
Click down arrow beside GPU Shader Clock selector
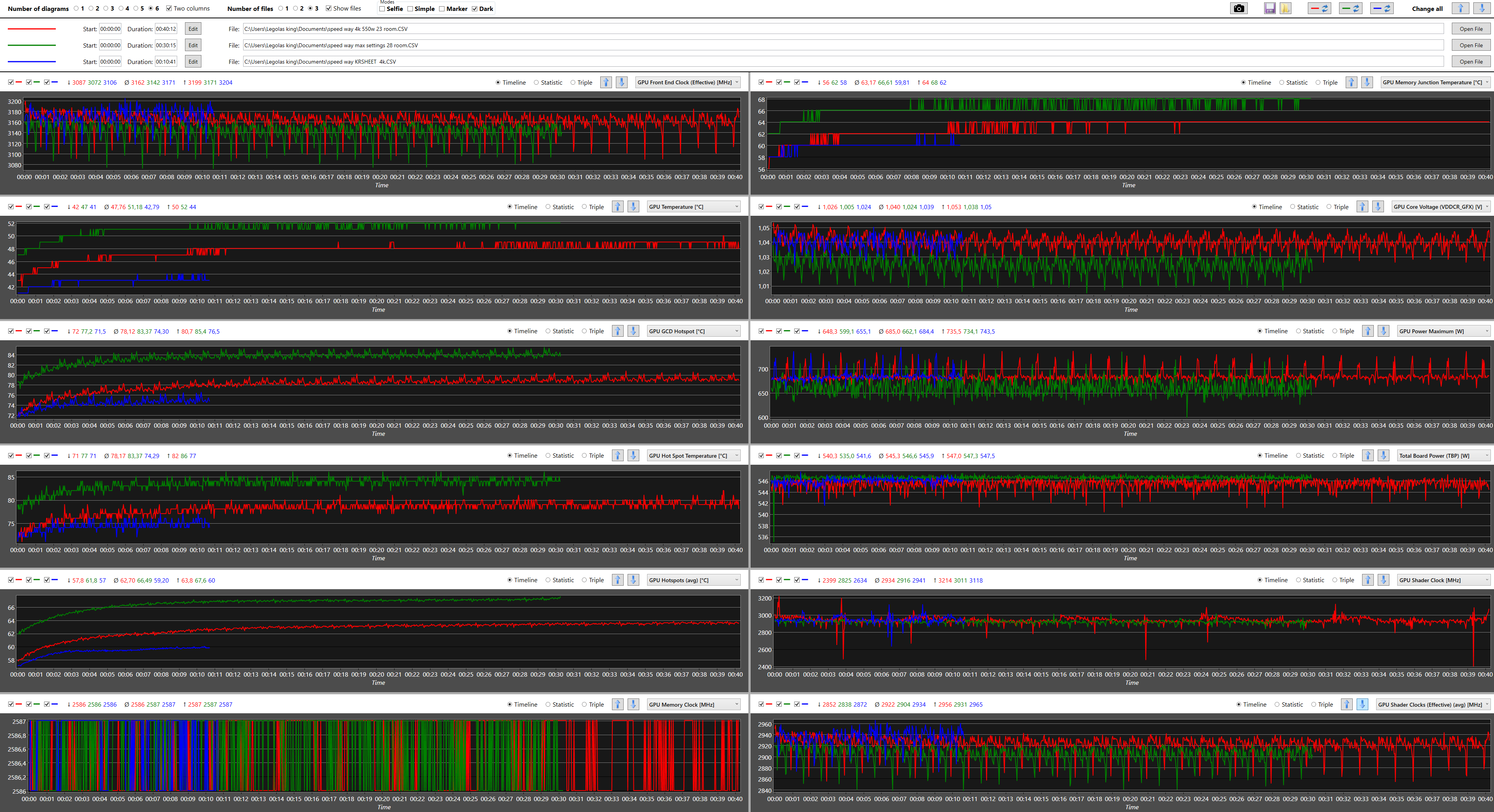coord(1383,580)
